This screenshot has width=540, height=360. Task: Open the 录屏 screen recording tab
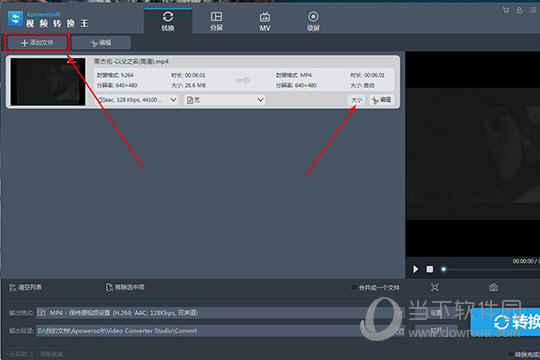313,21
